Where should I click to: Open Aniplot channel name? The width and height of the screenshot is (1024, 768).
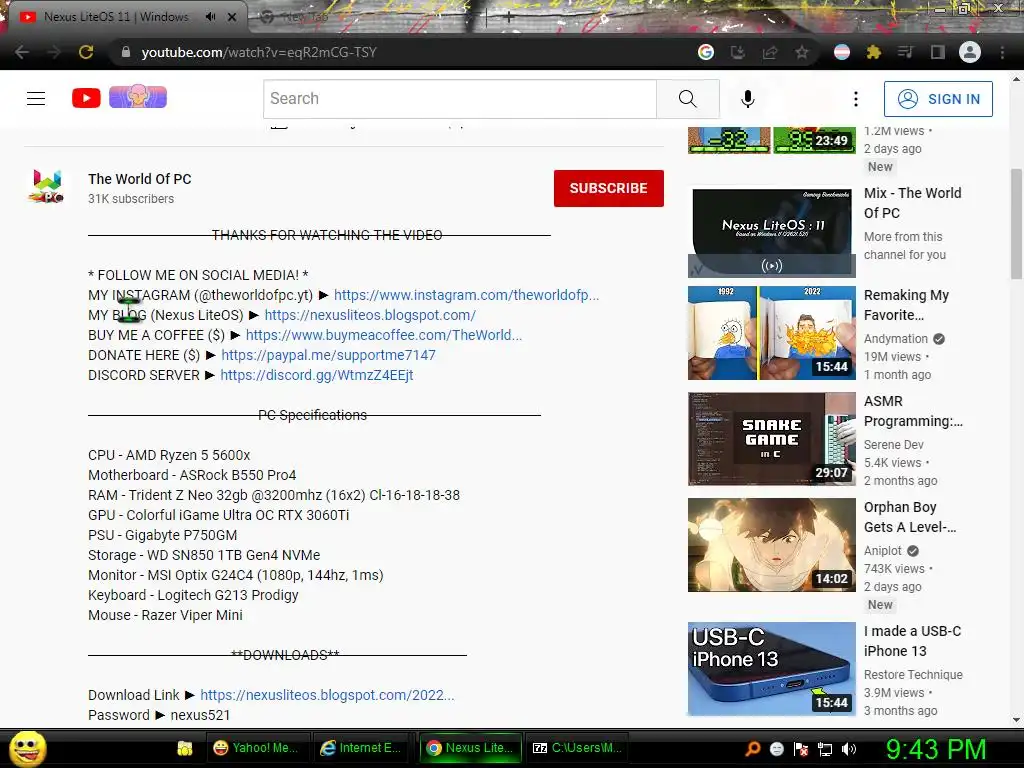[883, 551]
